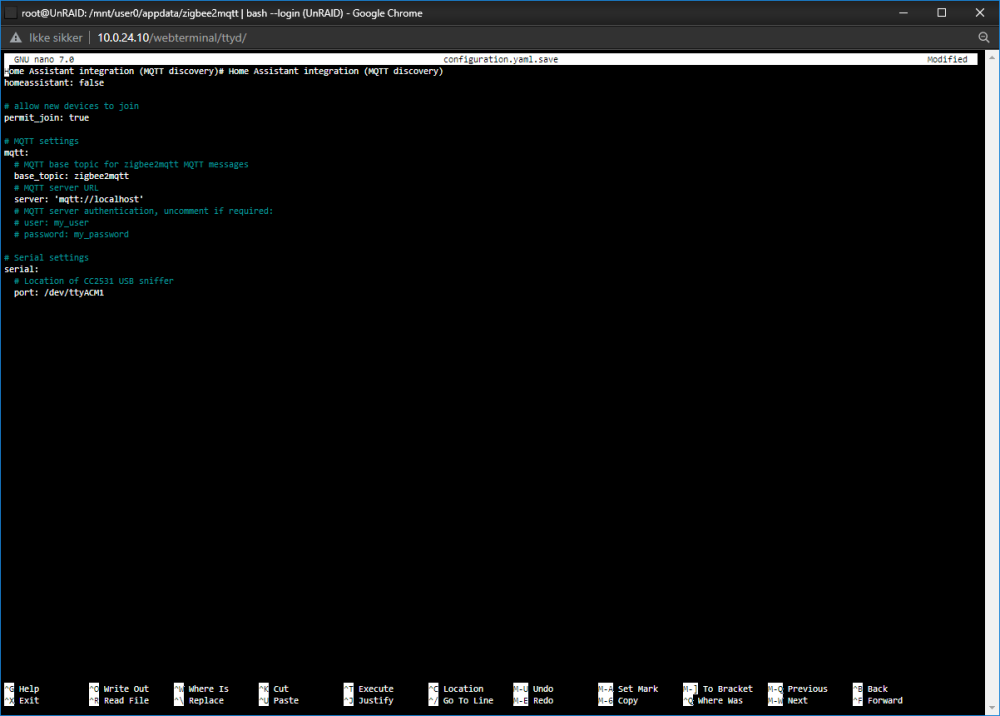
Task: Click the 'homeassistant: false' line
Action: point(54,83)
